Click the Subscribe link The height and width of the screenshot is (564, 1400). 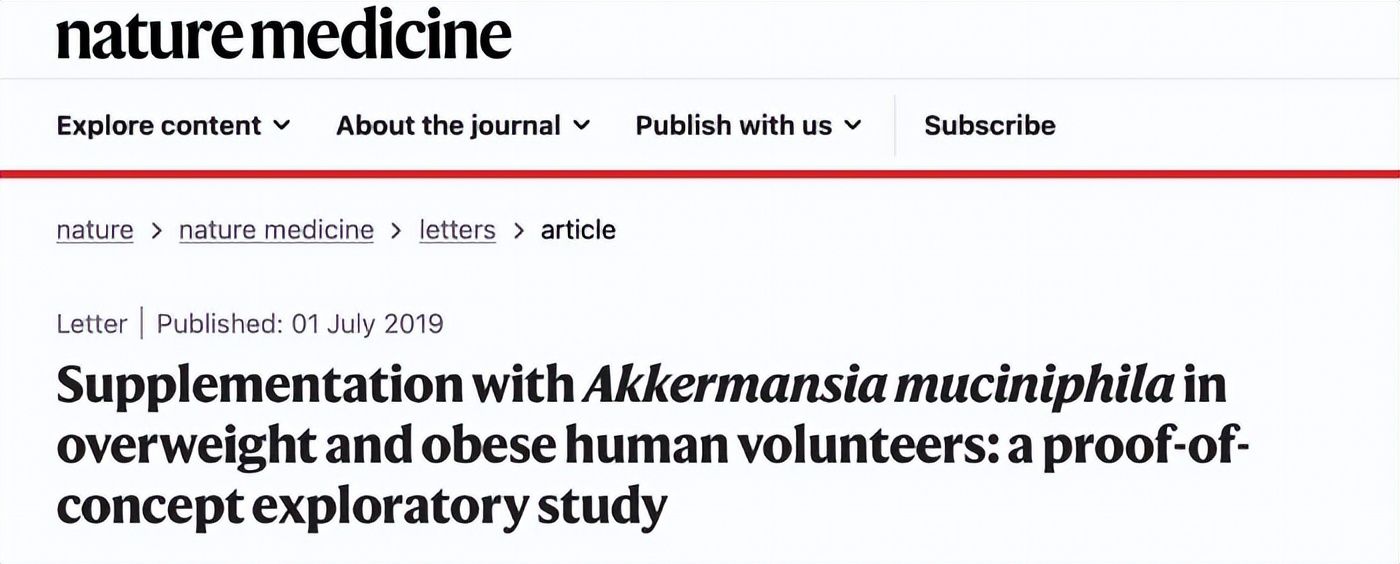pos(989,125)
